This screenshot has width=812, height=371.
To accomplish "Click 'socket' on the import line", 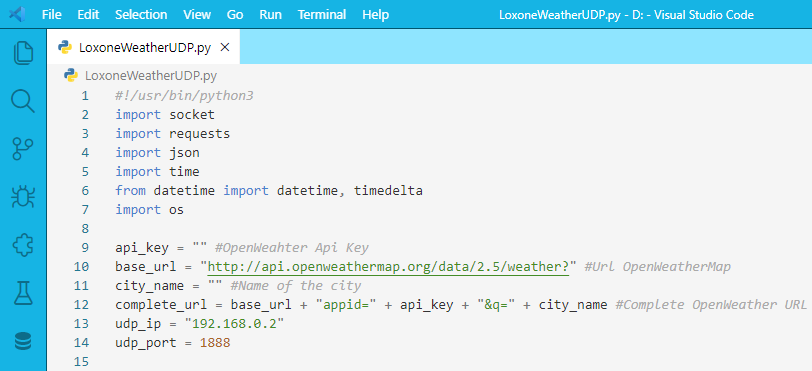I will click(192, 115).
